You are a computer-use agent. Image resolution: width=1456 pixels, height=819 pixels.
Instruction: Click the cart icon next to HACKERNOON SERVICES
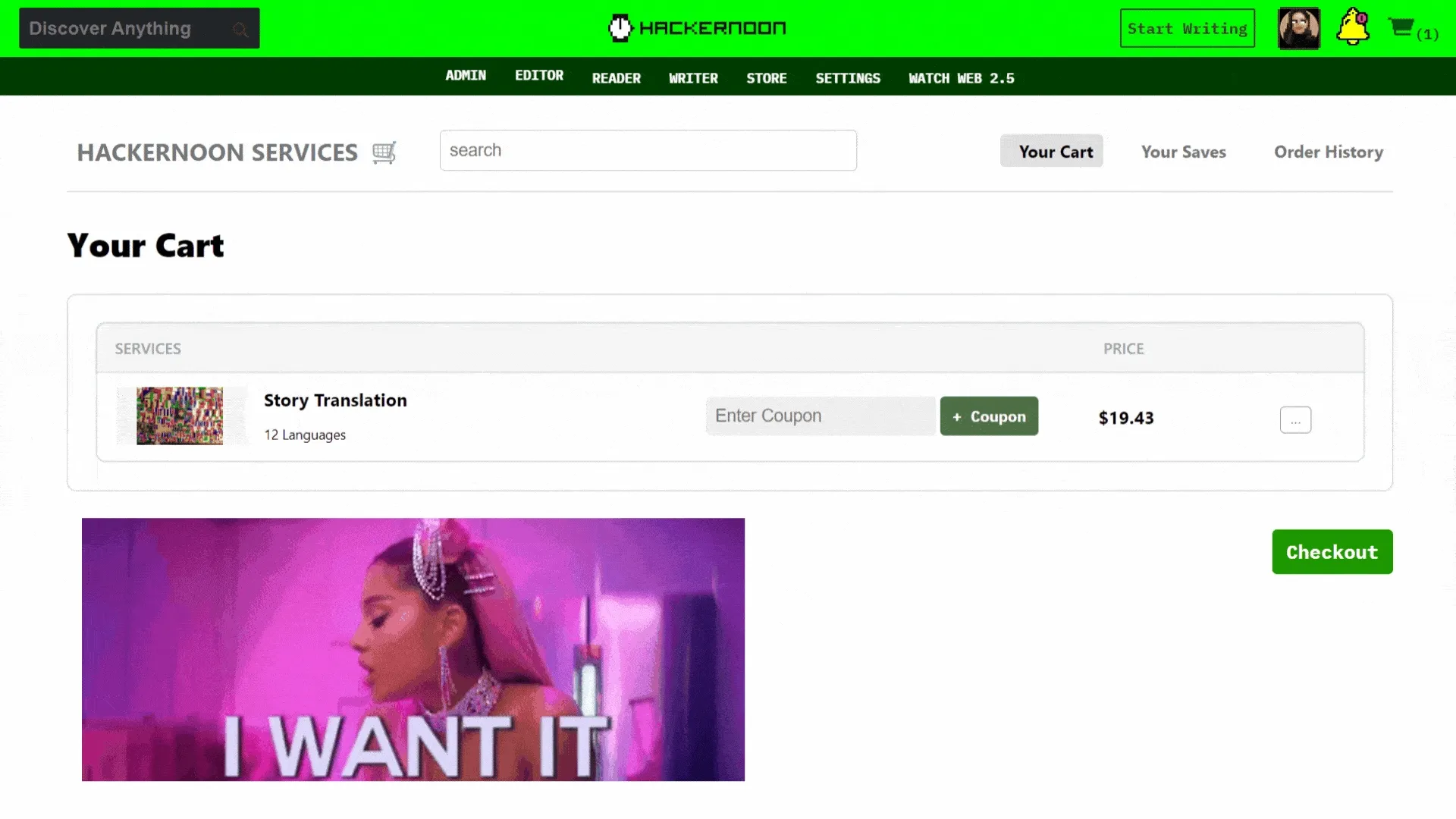coord(383,152)
